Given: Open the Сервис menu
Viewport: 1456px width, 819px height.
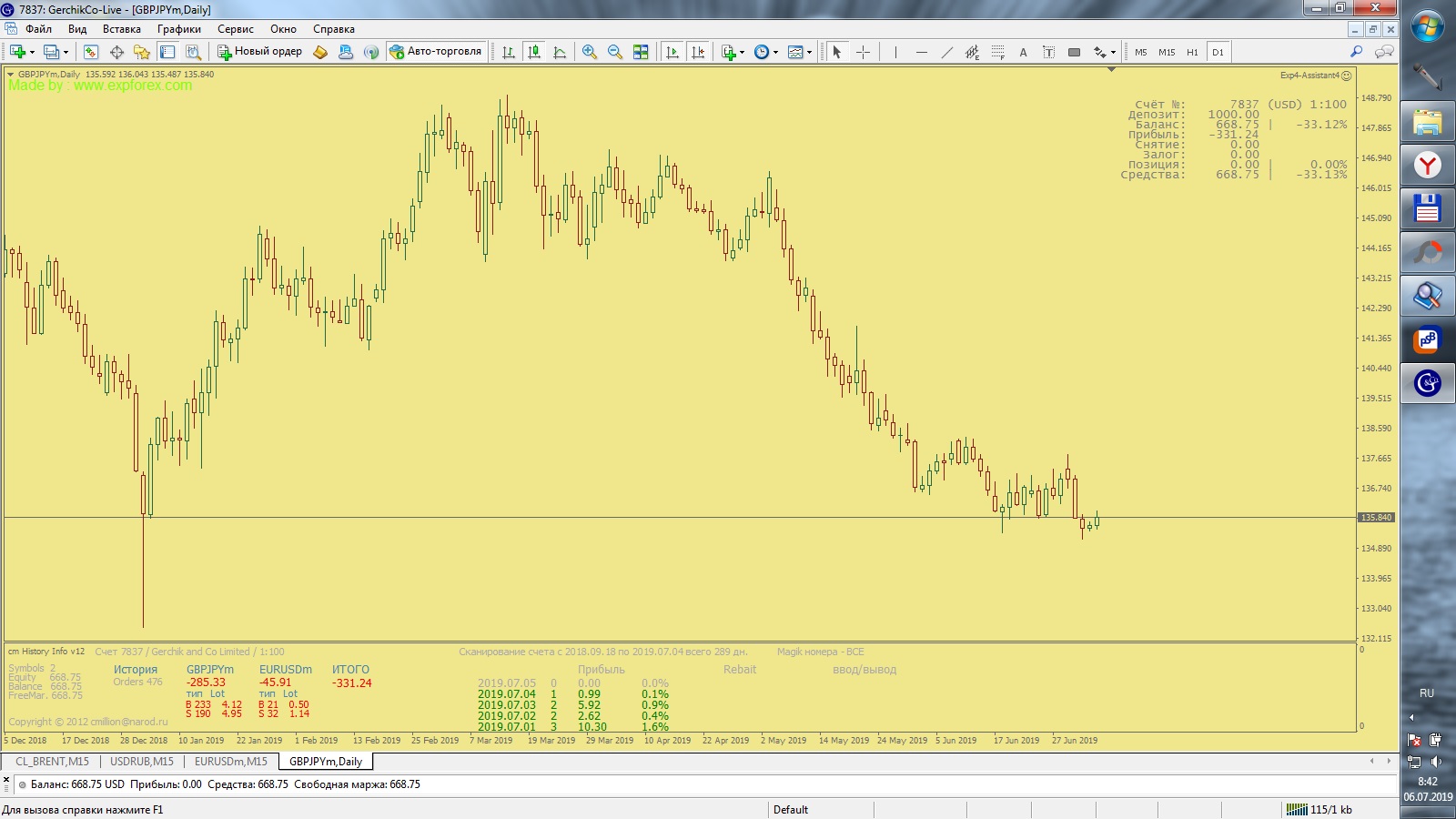Looking at the screenshot, I should pos(236,29).
